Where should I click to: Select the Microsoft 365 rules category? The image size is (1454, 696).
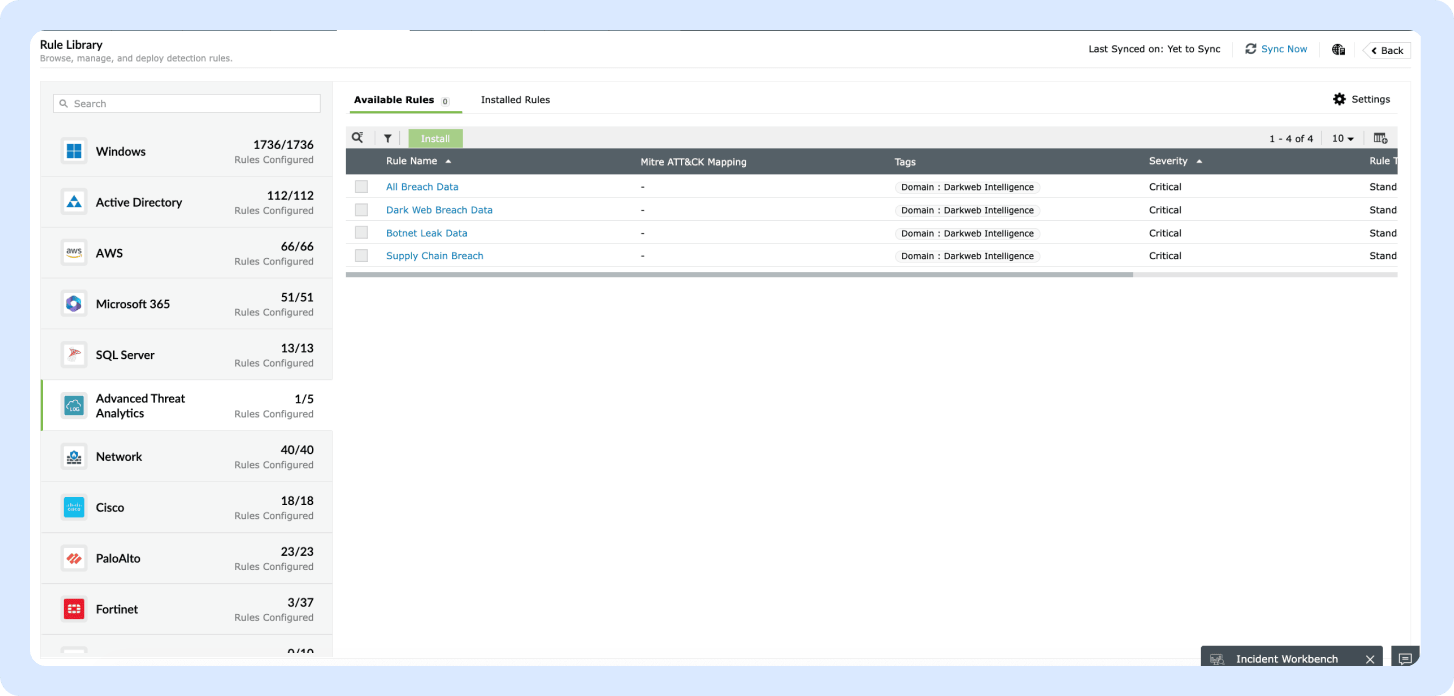[x=187, y=304]
